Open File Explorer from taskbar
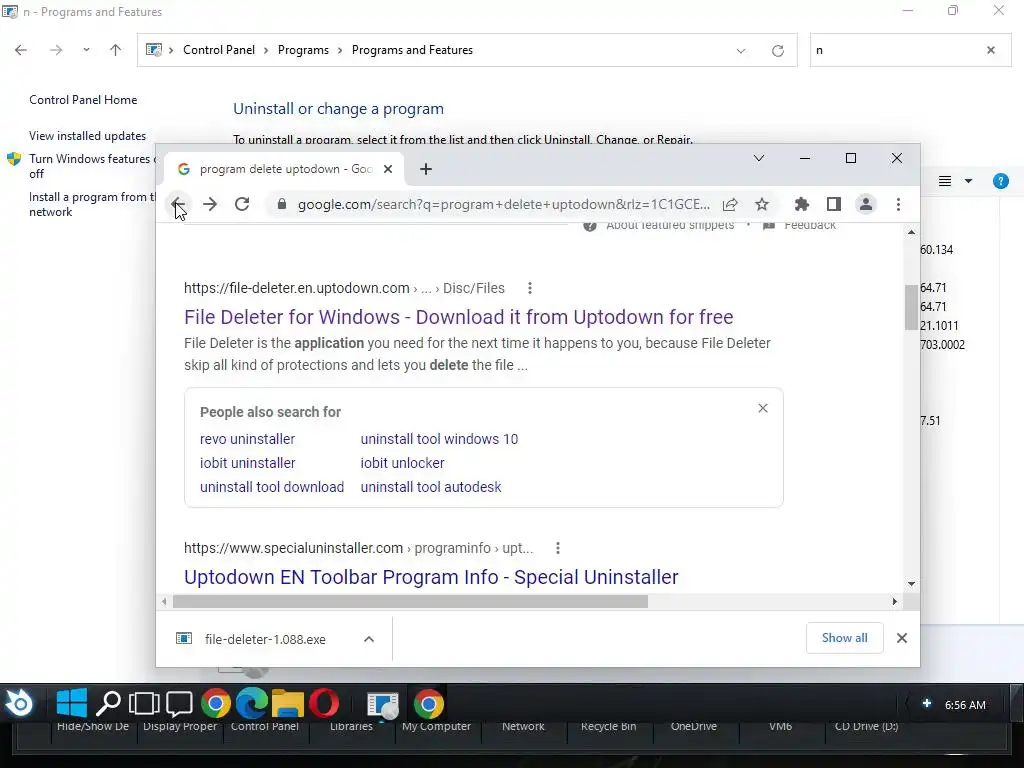The image size is (1024, 768). tap(287, 703)
